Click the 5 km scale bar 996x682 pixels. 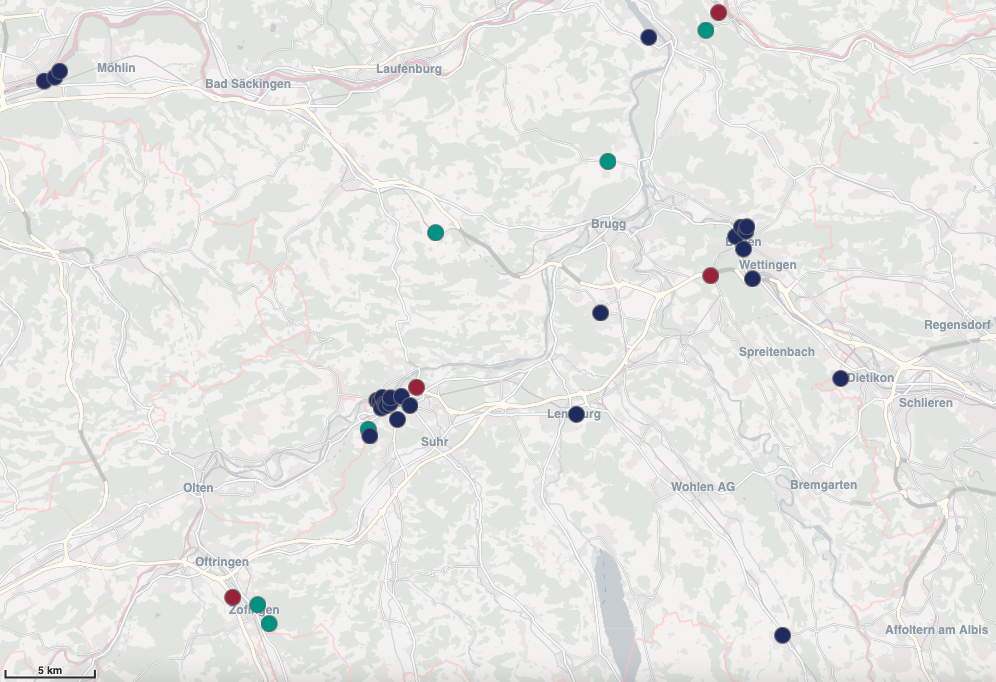(x=50, y=672)
